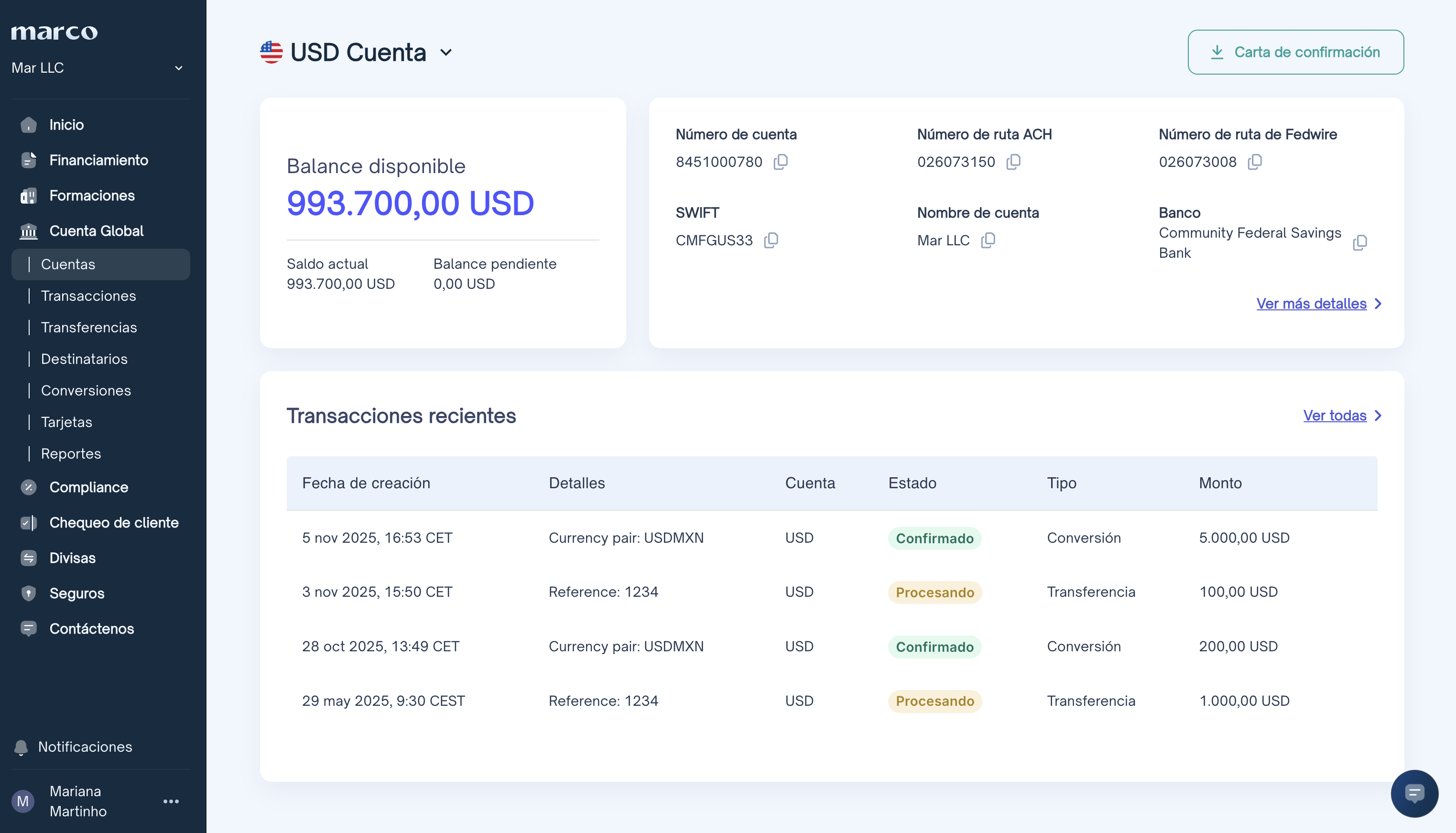Open user options three-dot menu
The width and height of the screenshot is (1456, 833).
(171, 801)
